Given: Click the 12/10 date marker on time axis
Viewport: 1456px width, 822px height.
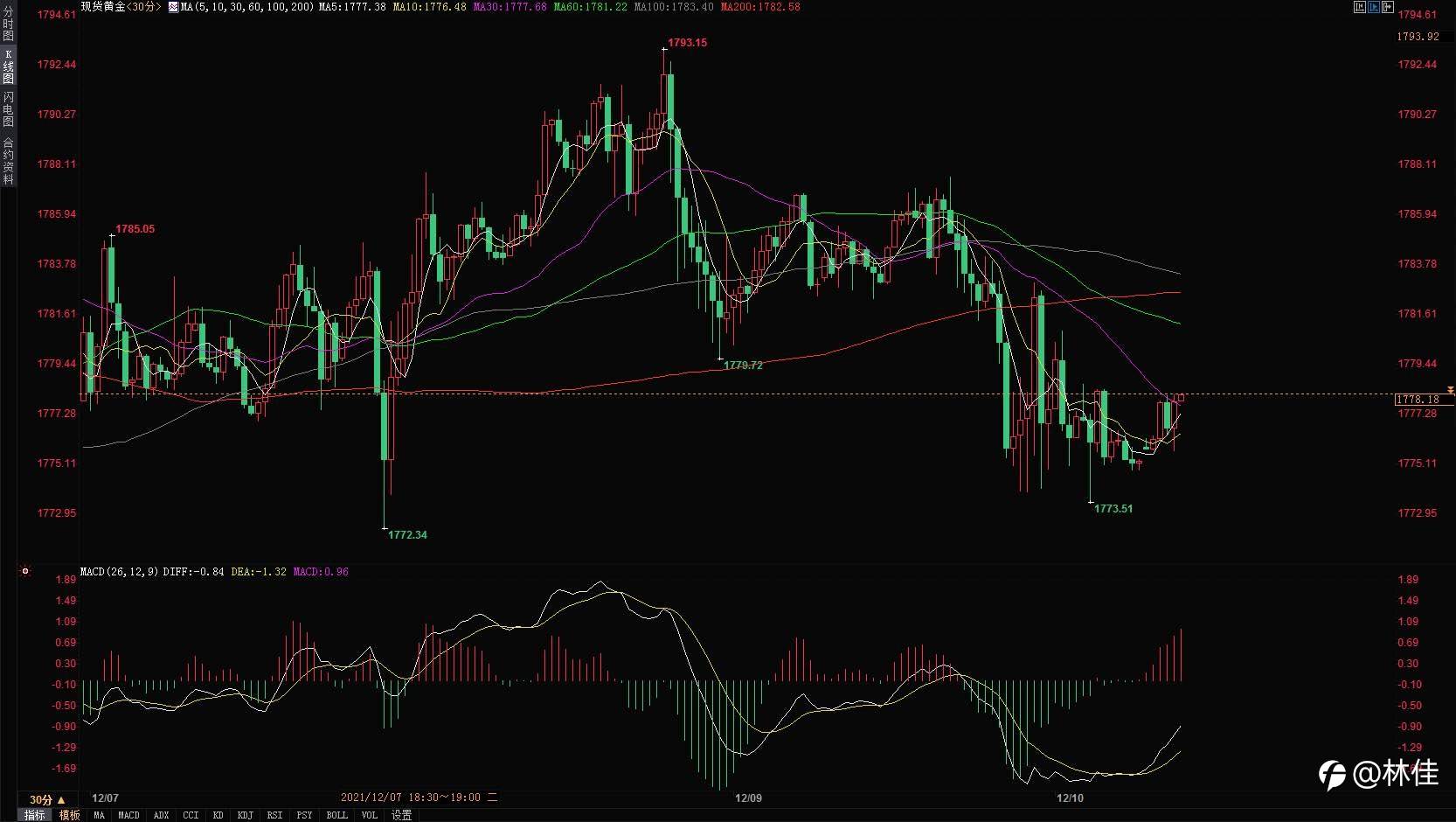Looking at the screenshot, I should [1070, 798].
